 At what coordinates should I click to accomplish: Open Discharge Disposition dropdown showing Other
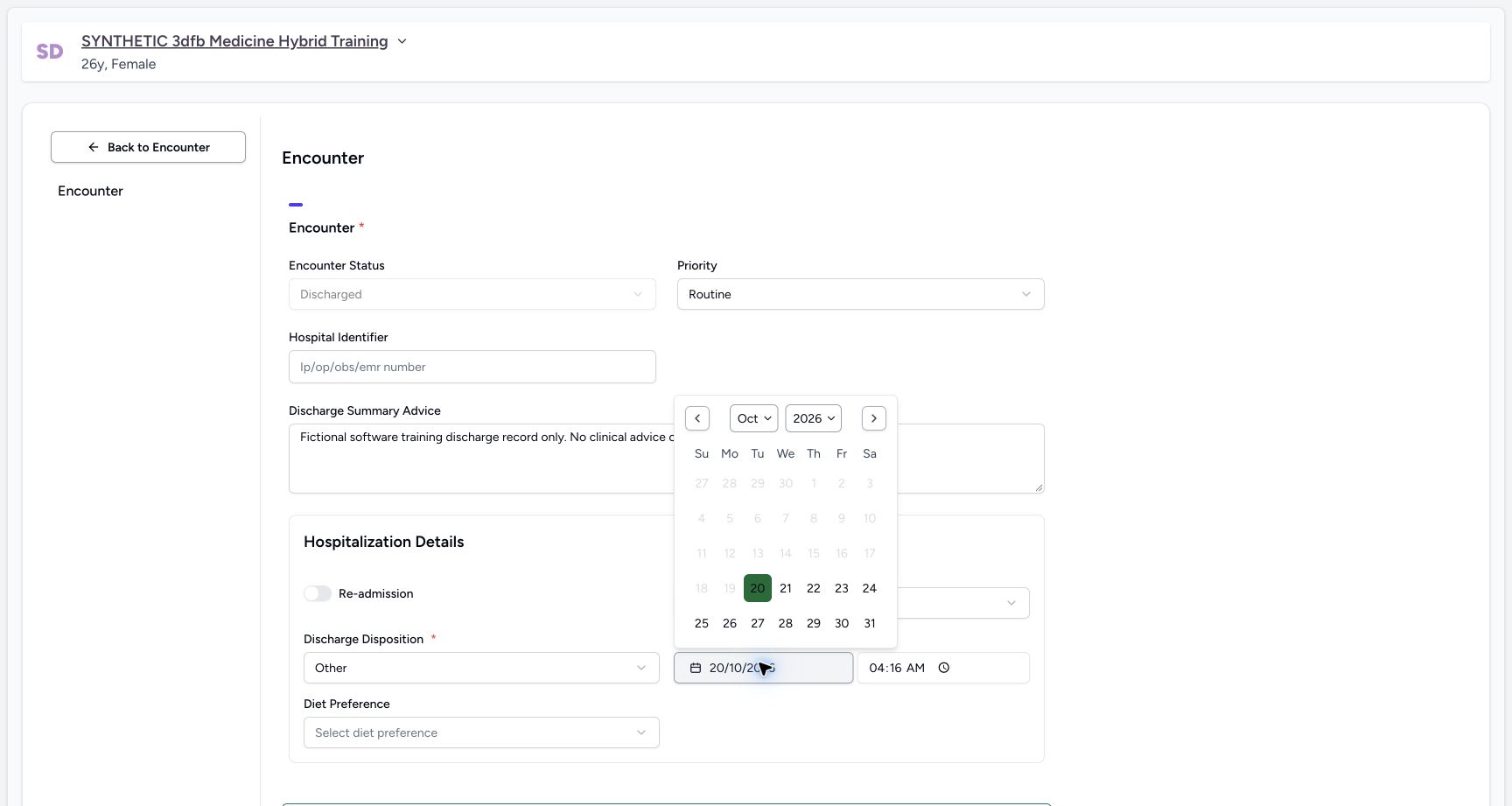(x=481, y=668)
